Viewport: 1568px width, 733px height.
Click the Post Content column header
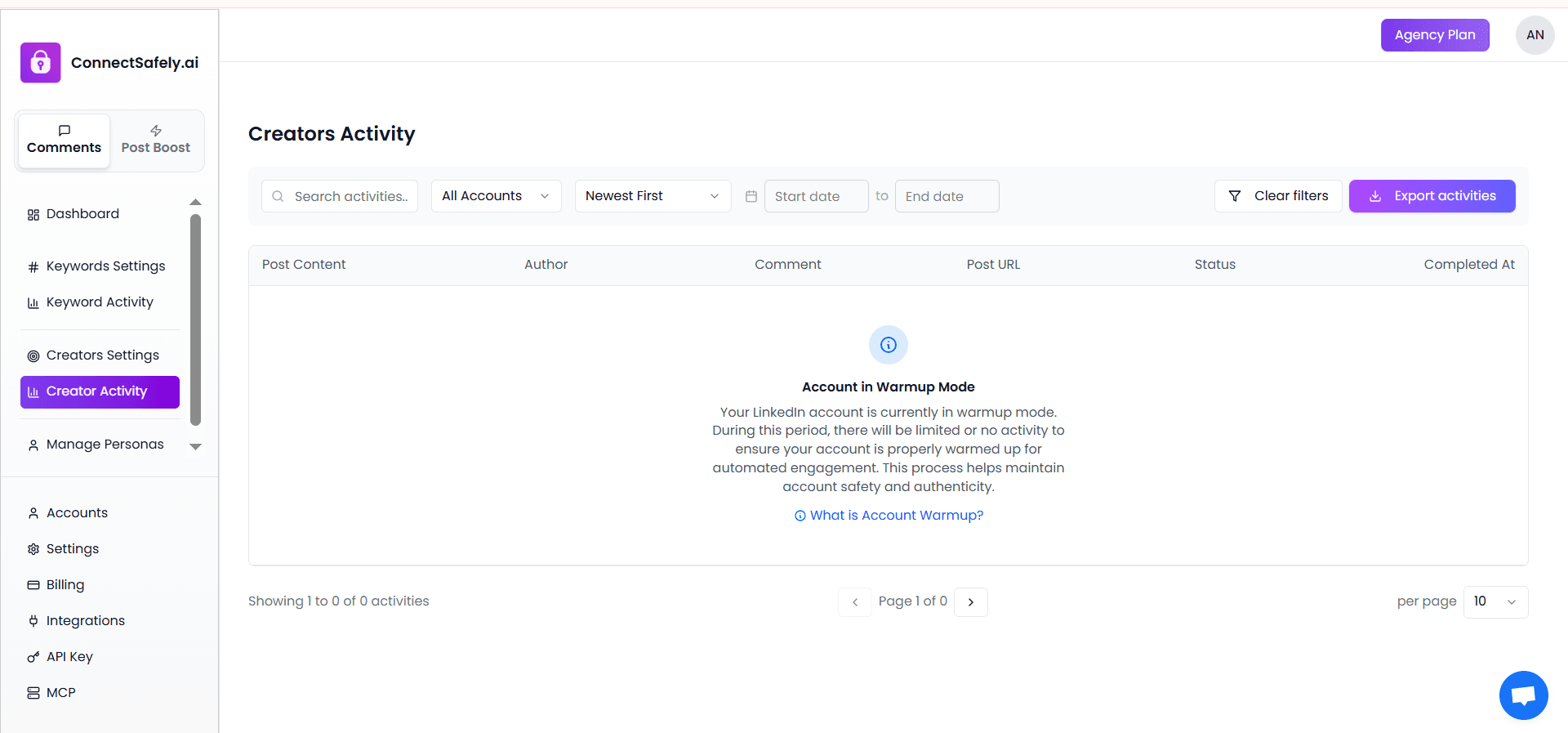pyautogui.click(x=304, y=265)
